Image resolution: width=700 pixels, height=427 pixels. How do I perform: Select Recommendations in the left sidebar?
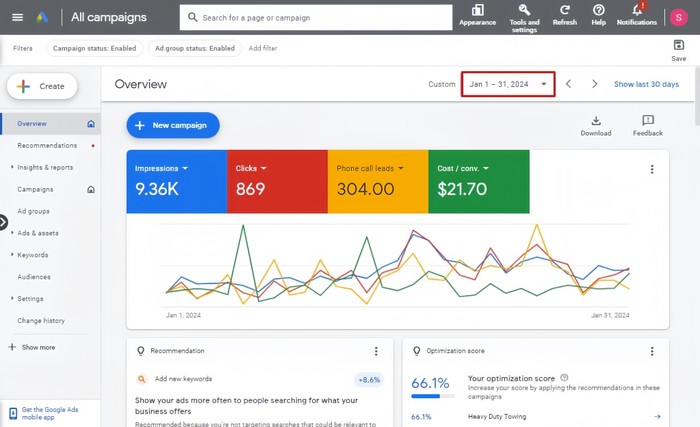[47, 145]
